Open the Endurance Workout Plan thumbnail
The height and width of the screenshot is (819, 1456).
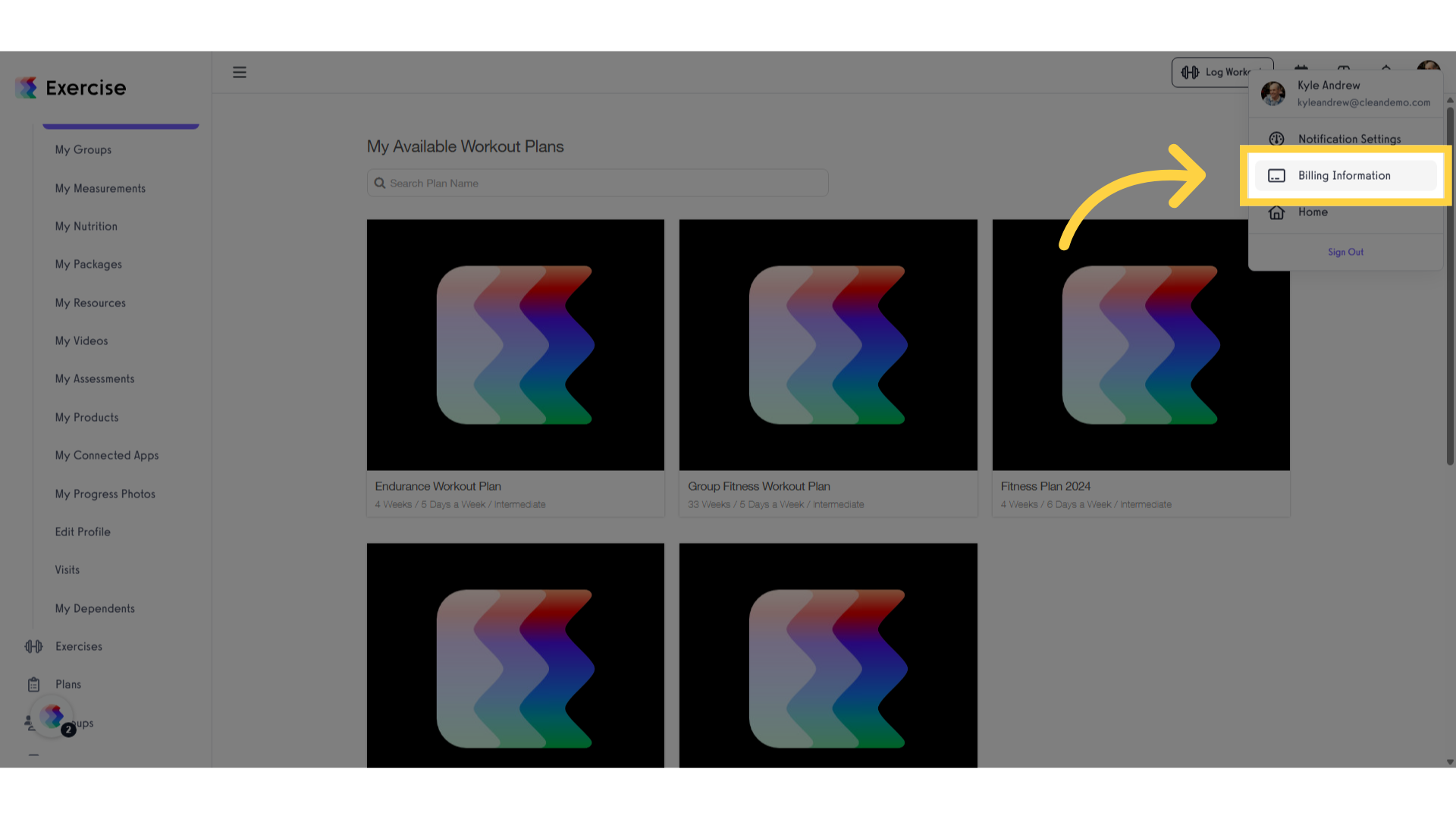click(516, 345)
